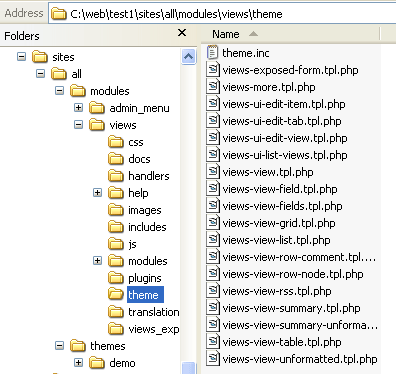Close the Folders pane

coord(182,33)
